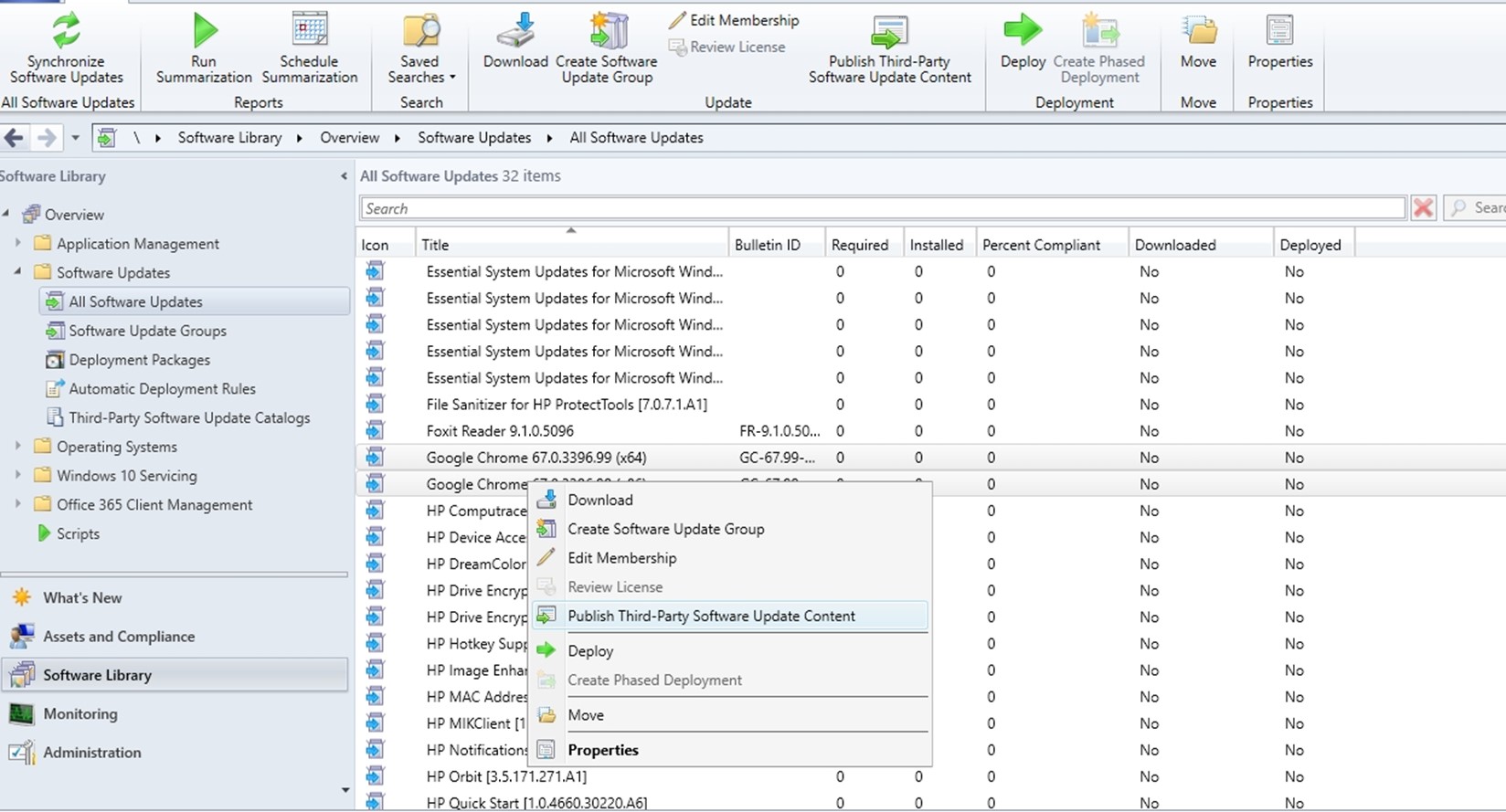The width and height of the screenshot is (1506, 812).
Task: Click into the Search input field
Action: (x=882, y=208)
